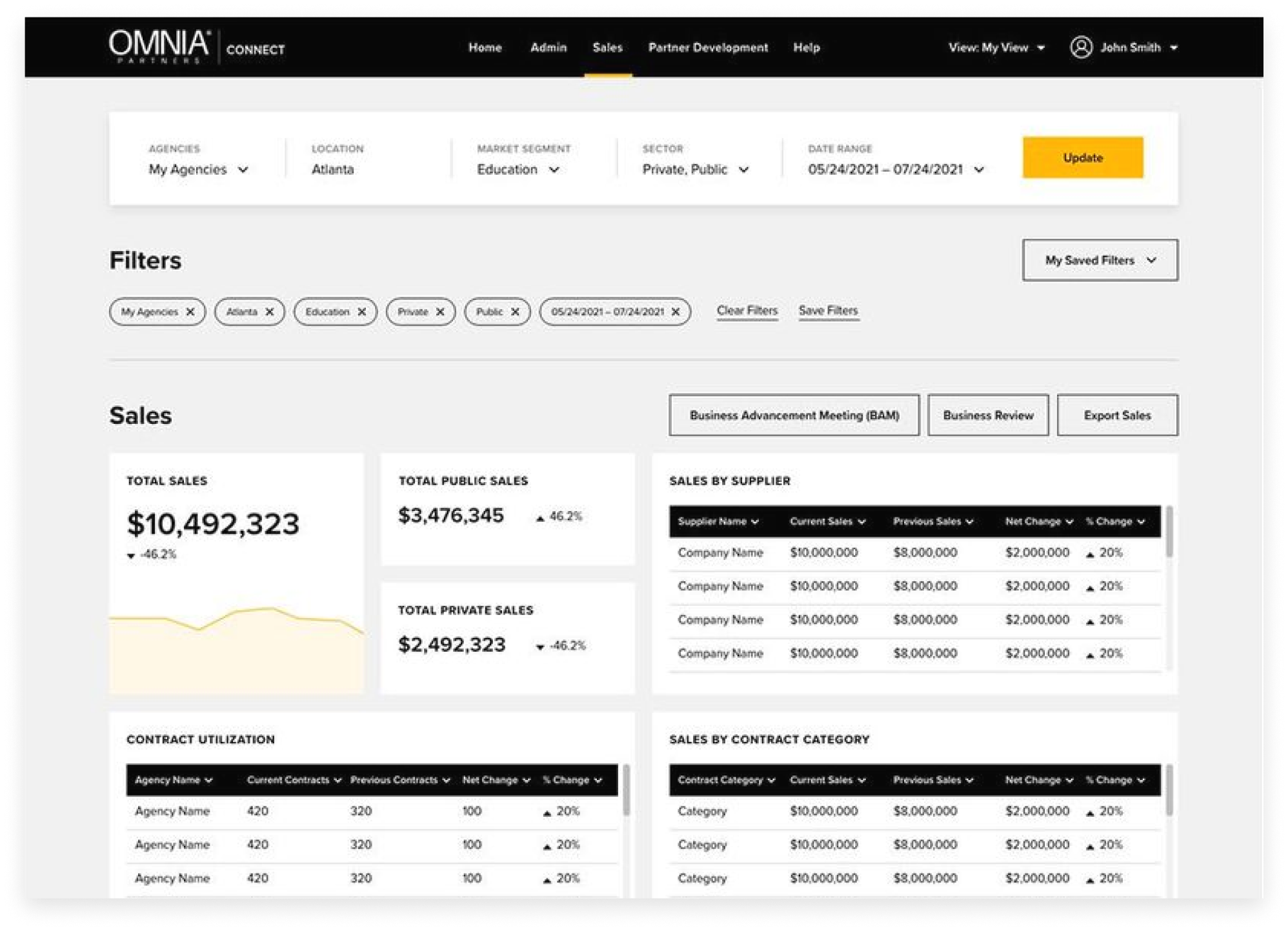Remove the My Agencies filter chip
This screenshot has width=1288, height=931.
190,312
